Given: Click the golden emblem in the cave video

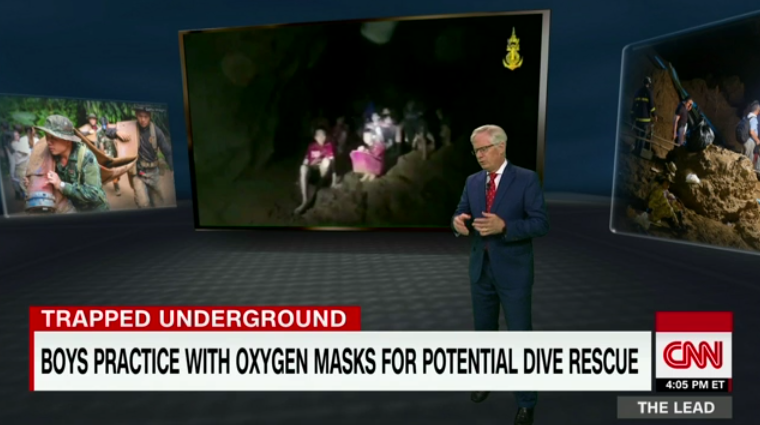Looking at the screenshot, I should (513, 49).
